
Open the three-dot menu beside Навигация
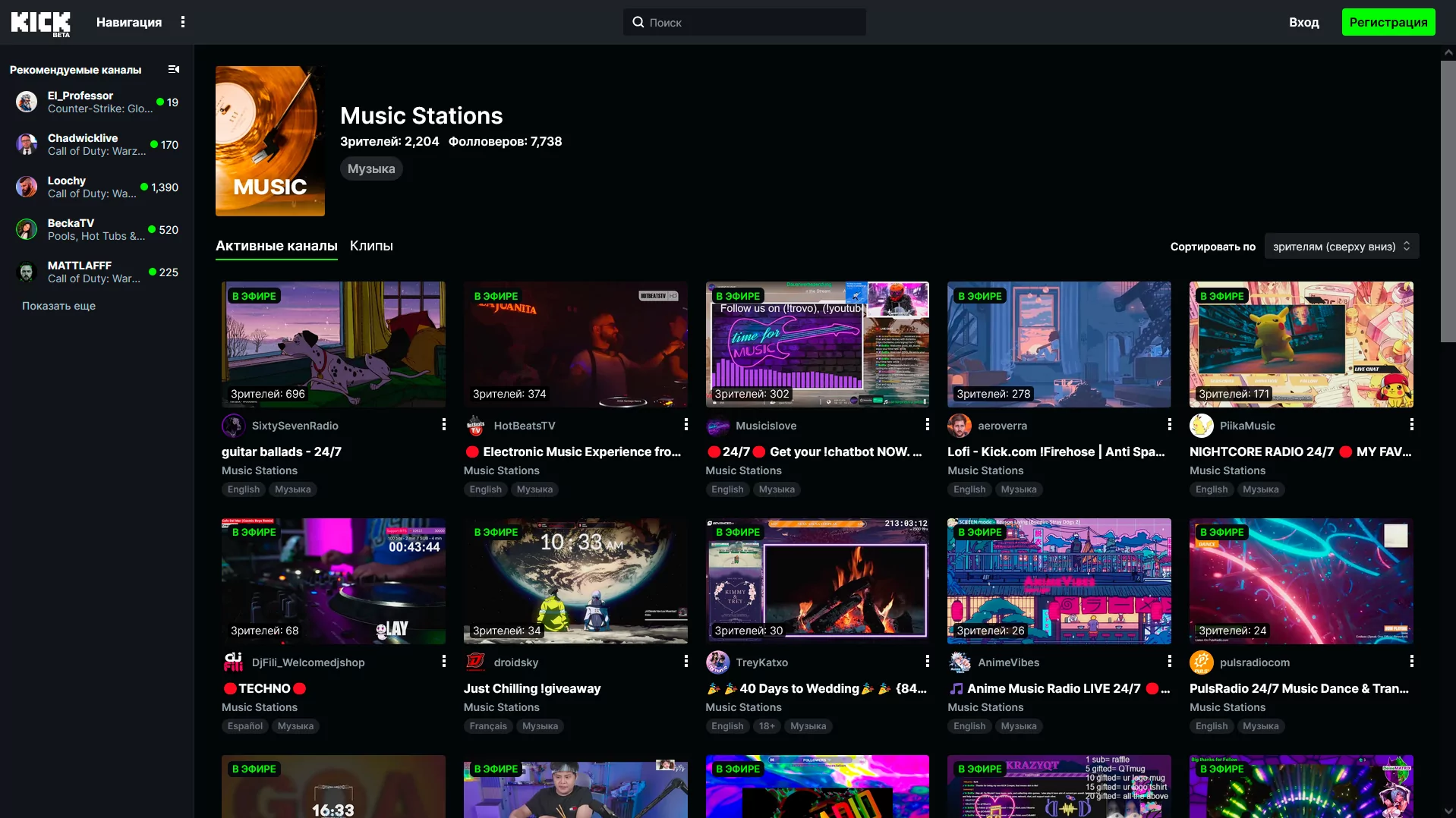click(183, 22)
